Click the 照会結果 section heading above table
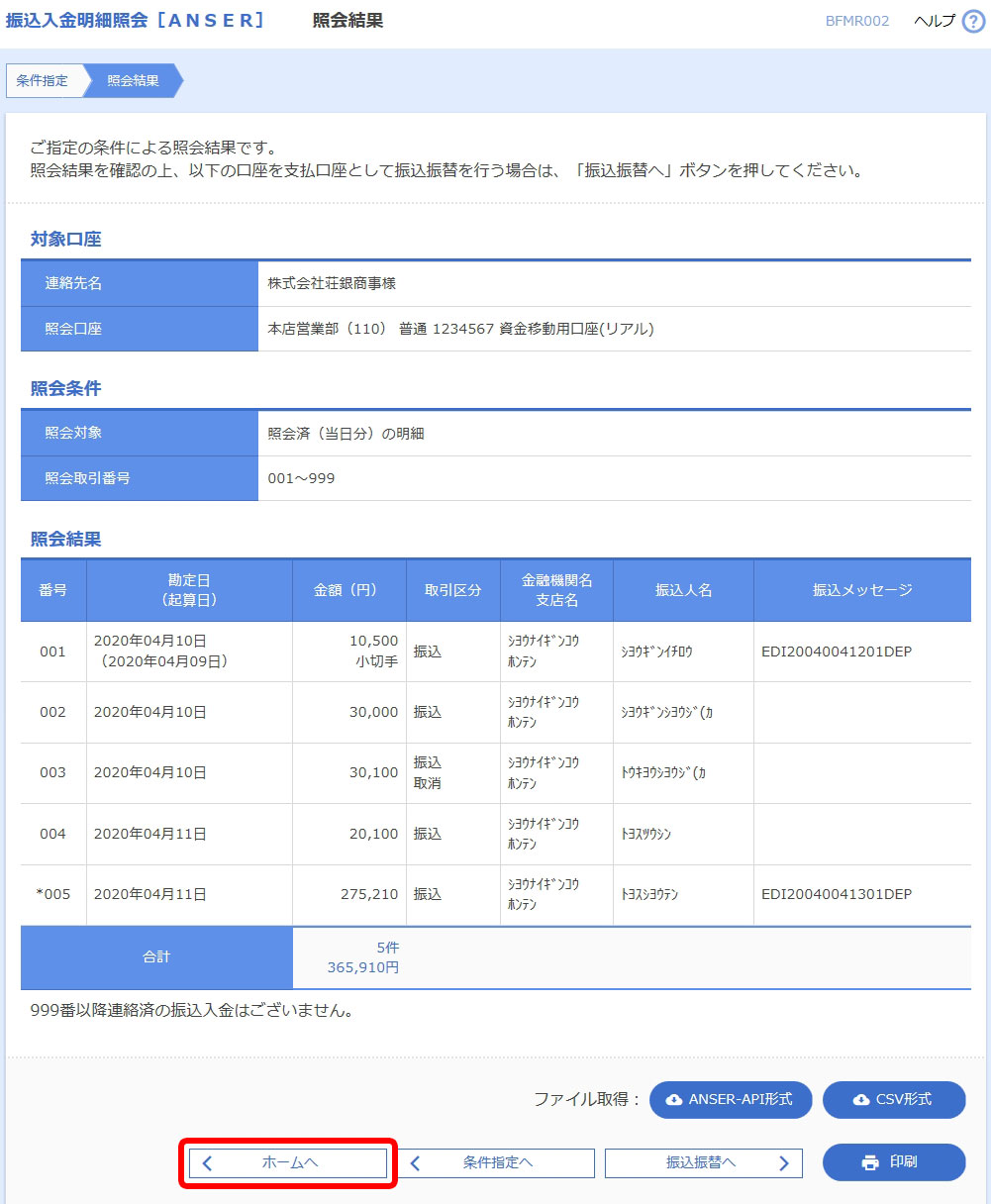 click(x=66, y=540)
